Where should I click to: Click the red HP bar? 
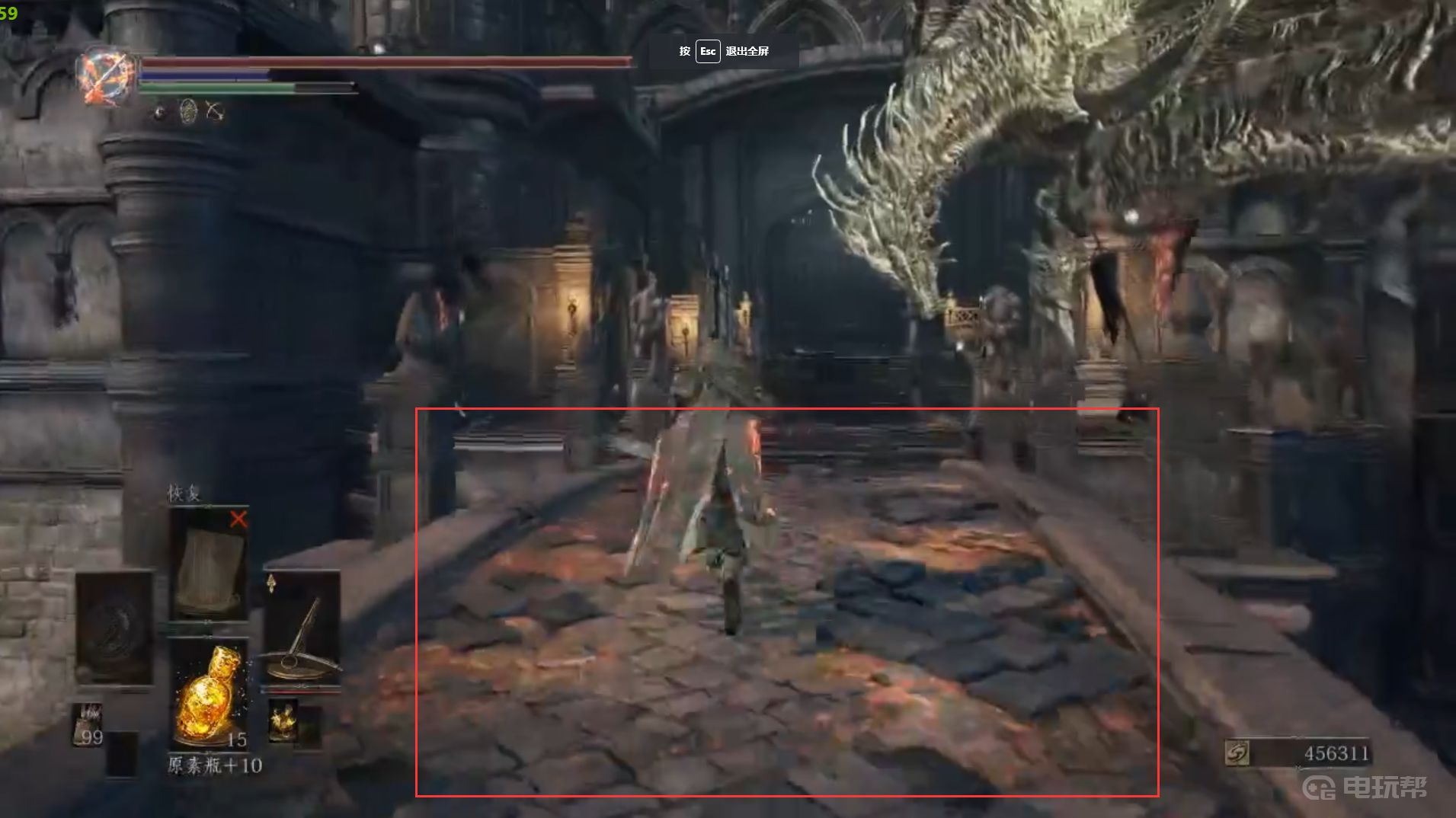(386, 62)
